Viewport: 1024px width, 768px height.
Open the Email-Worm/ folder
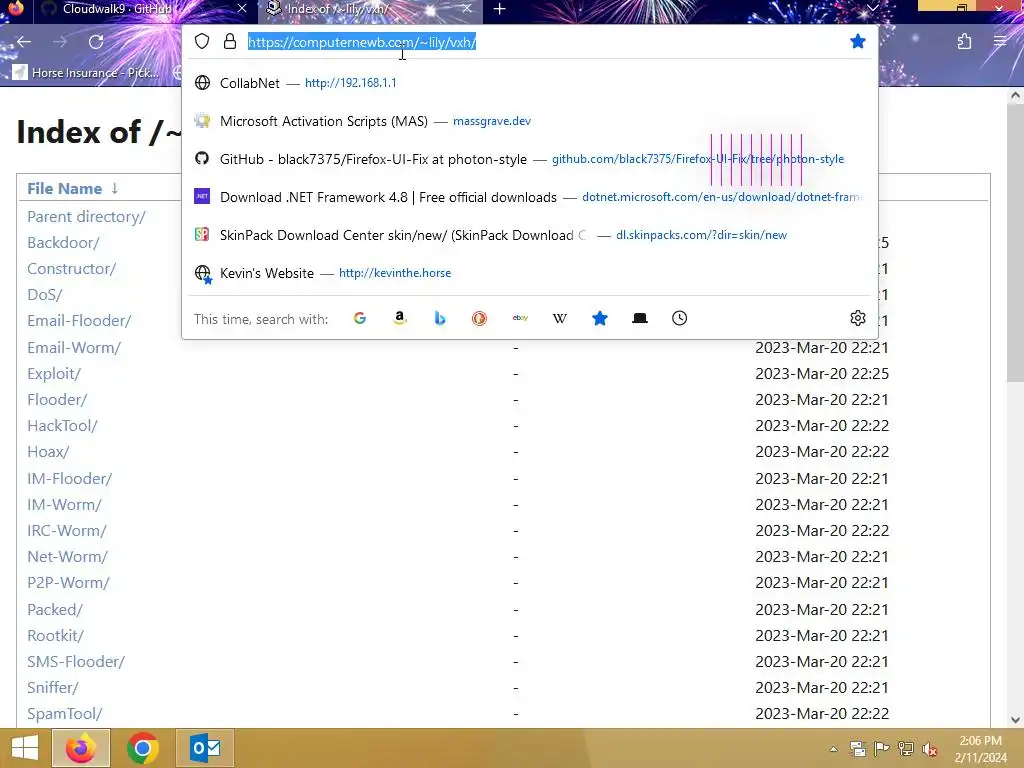pyautogui.click(x=74, y=347)
